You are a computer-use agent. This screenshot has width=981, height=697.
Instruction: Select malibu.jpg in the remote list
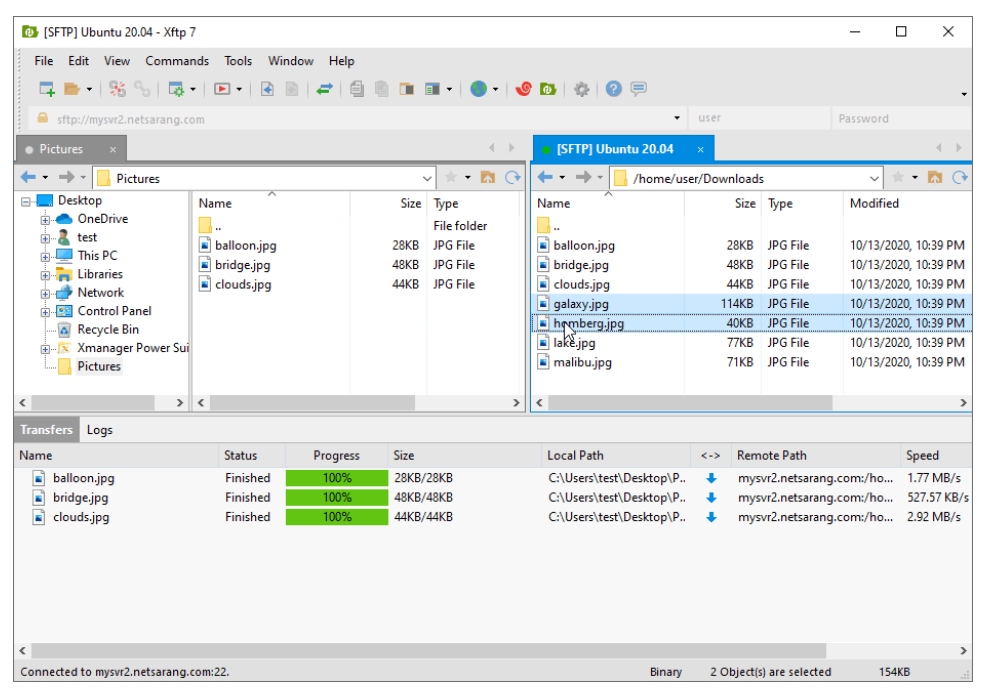point(582,362)
